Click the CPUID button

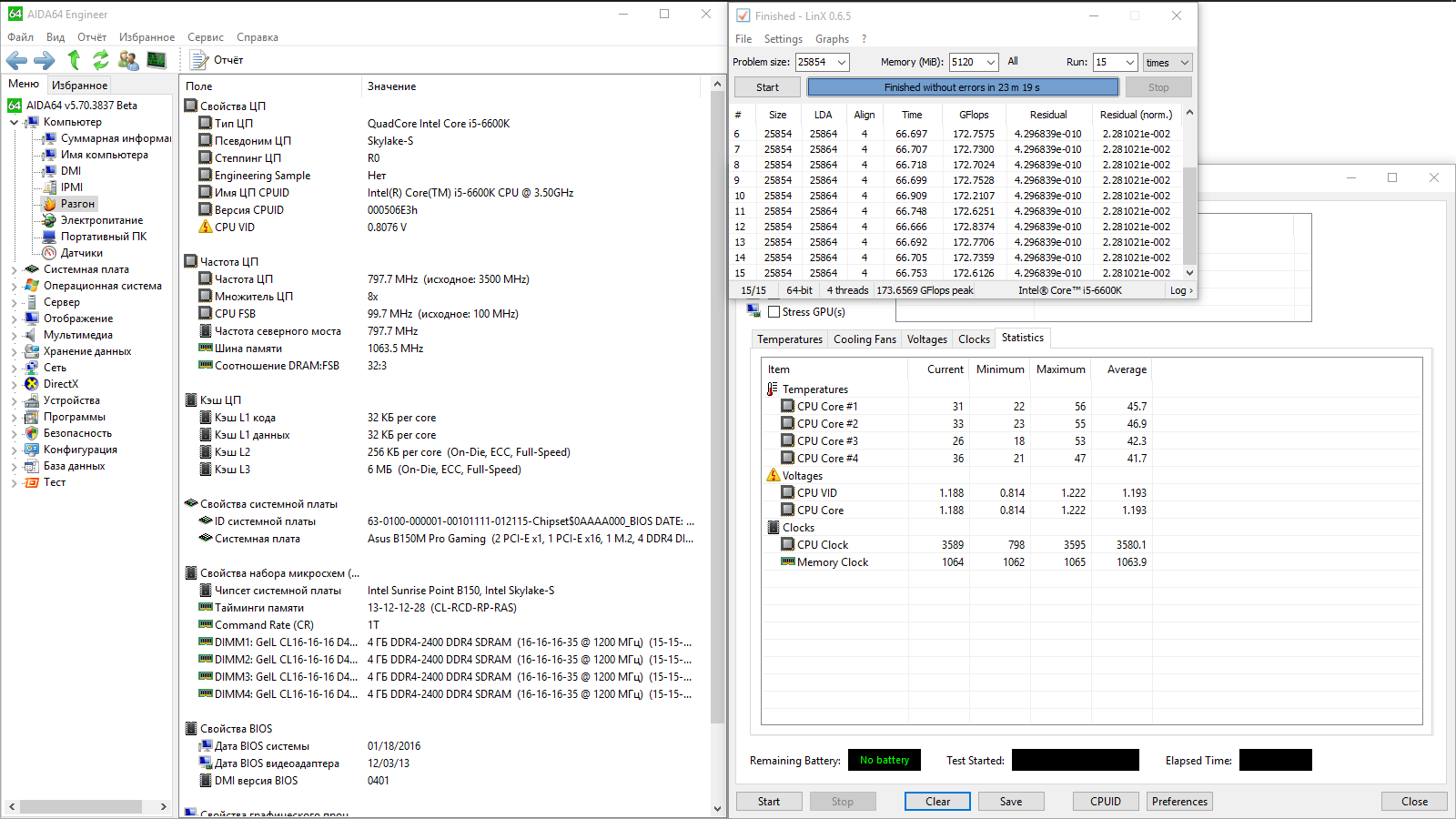[x=1106, y=802]
